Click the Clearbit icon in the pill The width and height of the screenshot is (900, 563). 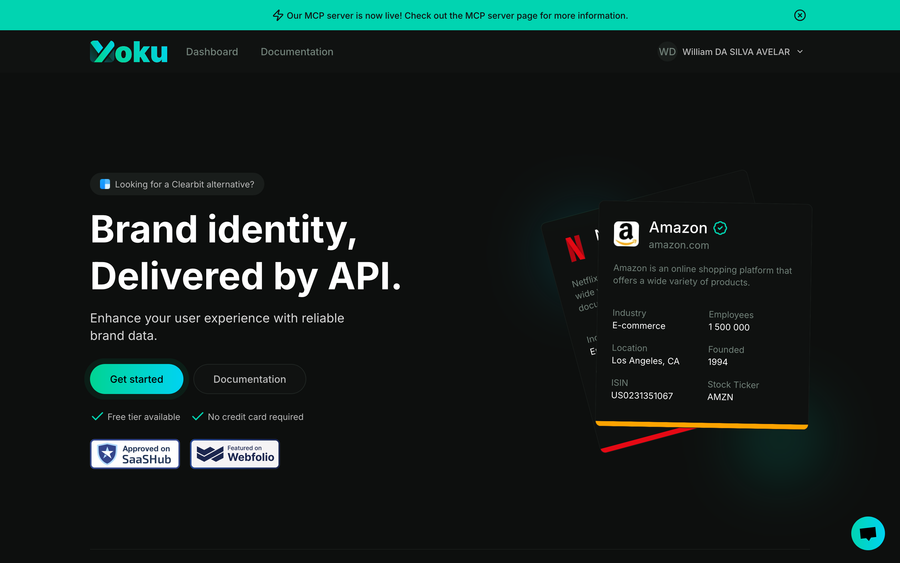(x=105, y=184)
